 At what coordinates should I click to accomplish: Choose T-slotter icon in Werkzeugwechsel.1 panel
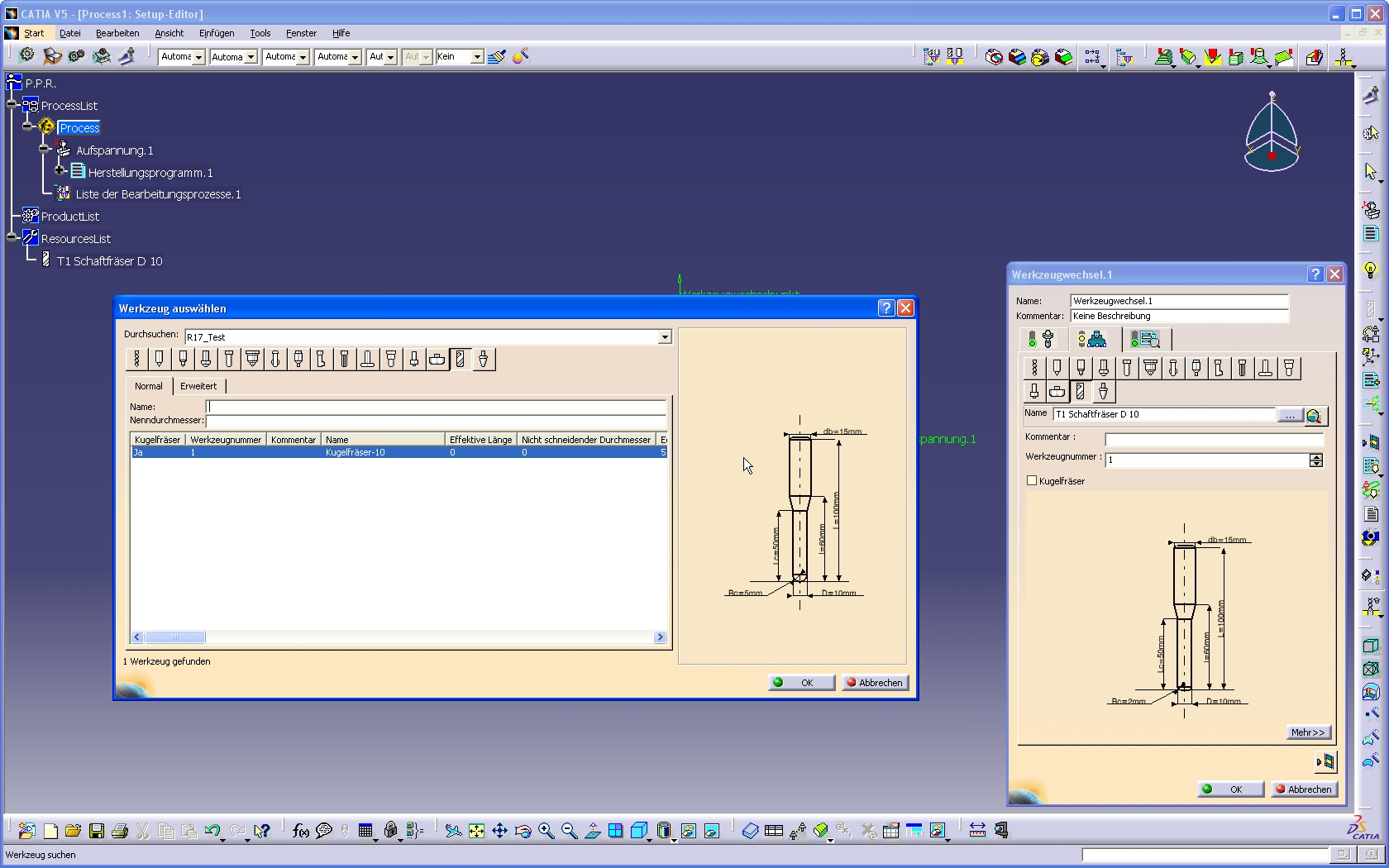1266,368
